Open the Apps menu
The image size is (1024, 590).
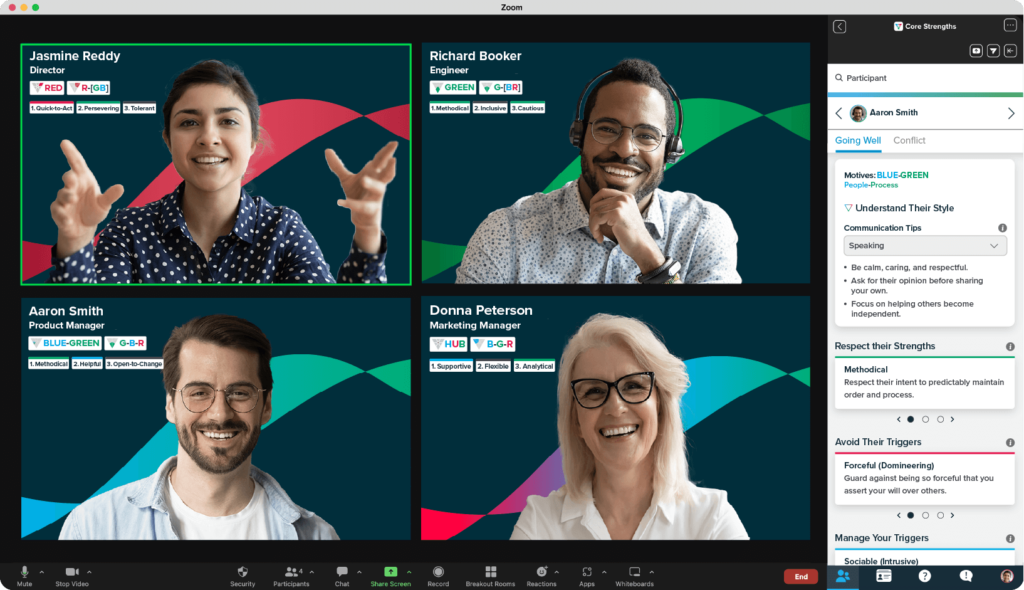[x=586, y=576]
